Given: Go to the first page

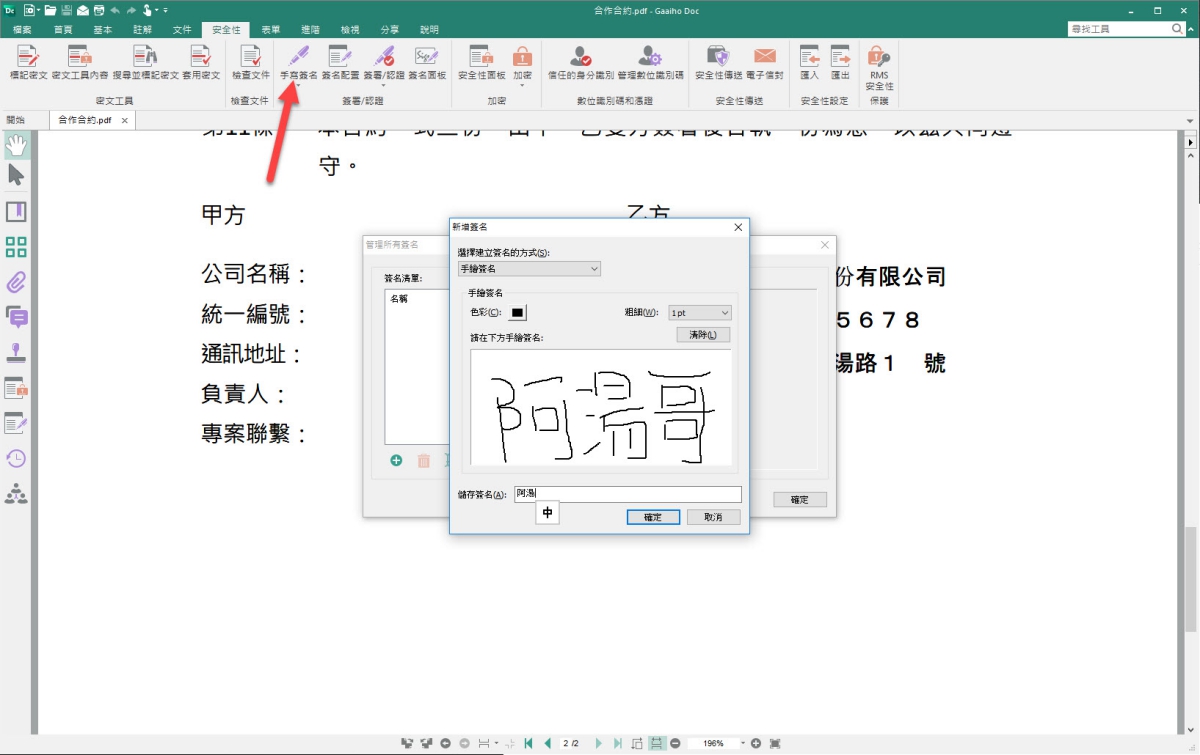Looking at the screenshot, I should 528,744.
